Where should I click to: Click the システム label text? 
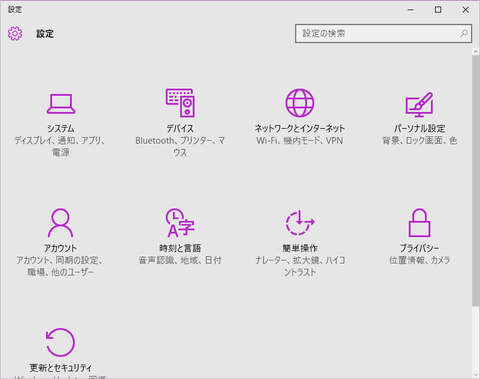pyautogui.click(x=61, y=129)
